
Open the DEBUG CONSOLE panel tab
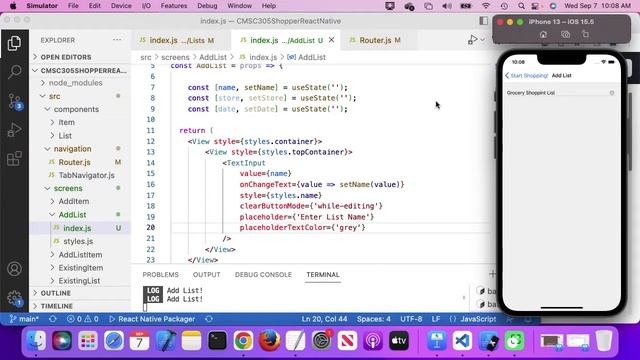[263, 275]
